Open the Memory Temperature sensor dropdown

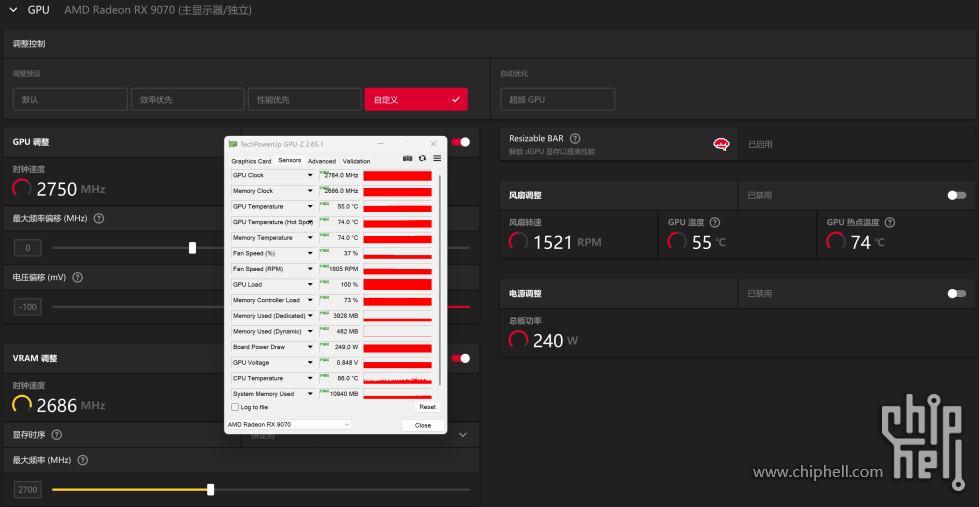(310, 238)
